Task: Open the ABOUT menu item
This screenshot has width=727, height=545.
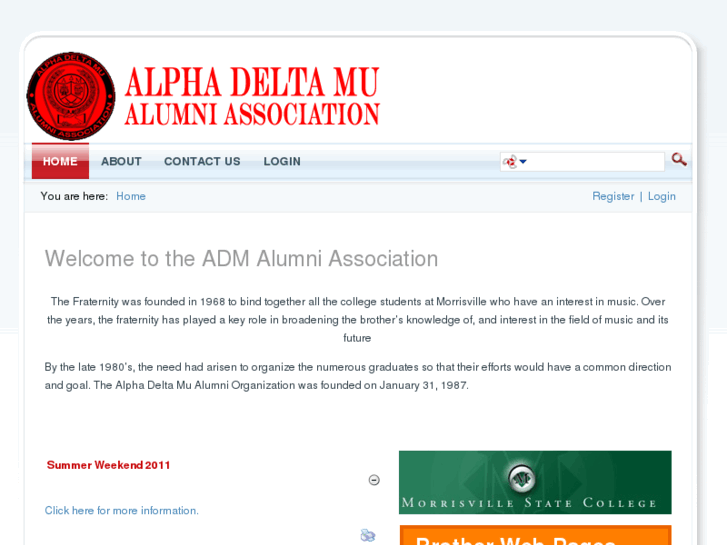Action: click(x=121, y=161)
